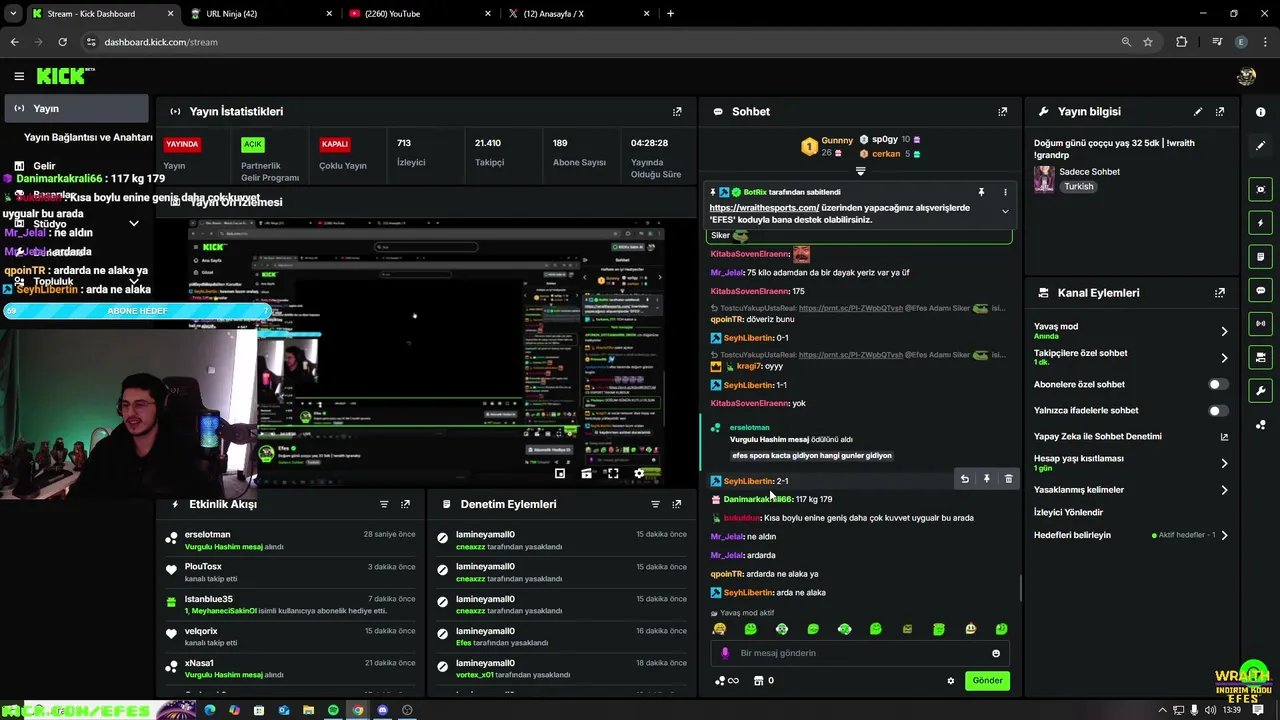Expand the Yavaş mod setting
Viewport: 1280px width, 720px height.
pos(1224,331)
